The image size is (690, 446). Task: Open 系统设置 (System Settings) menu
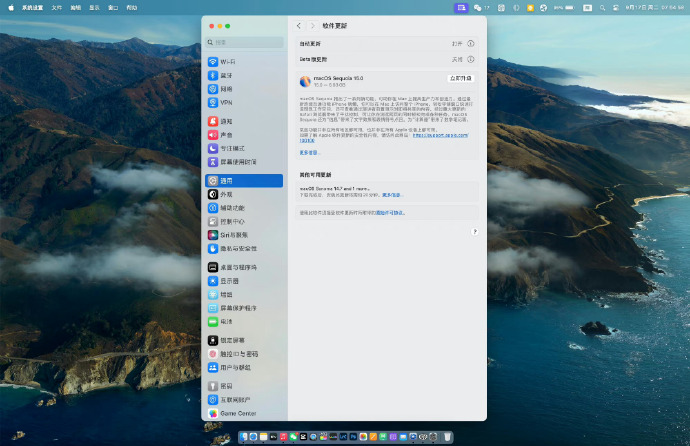(33, 7)
